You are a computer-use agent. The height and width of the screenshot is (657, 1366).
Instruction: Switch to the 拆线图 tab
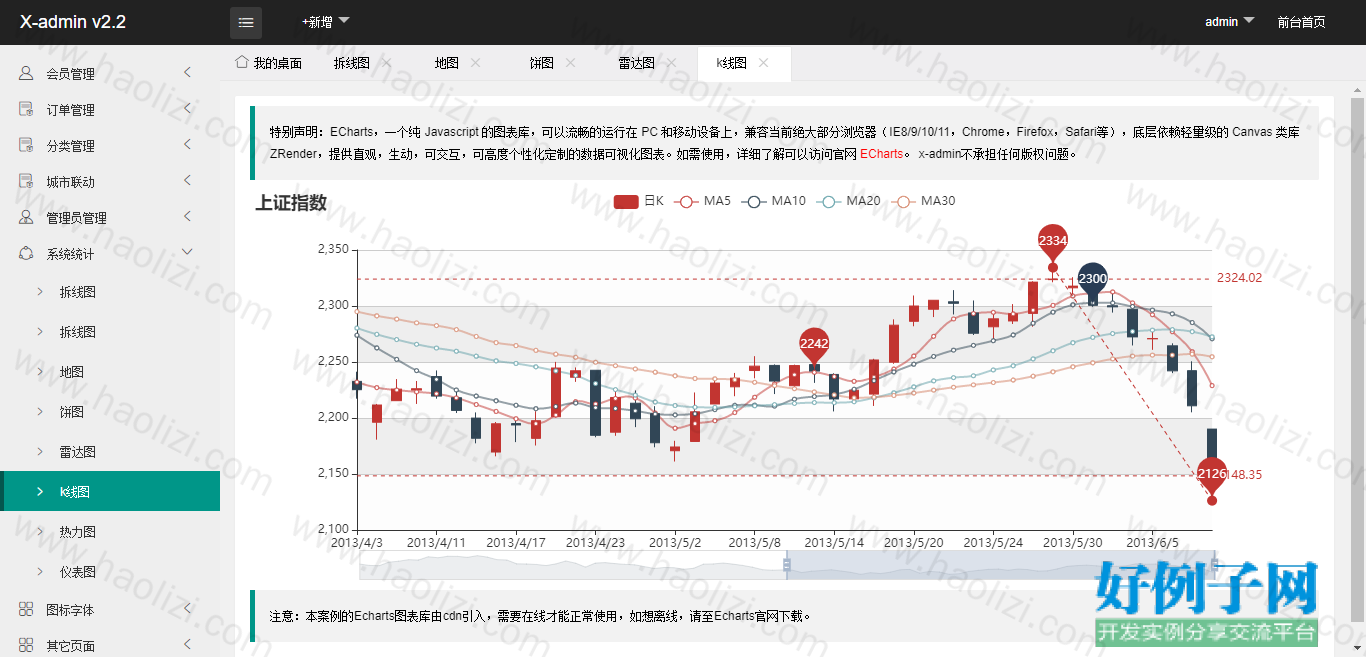[x=351, y=63]
